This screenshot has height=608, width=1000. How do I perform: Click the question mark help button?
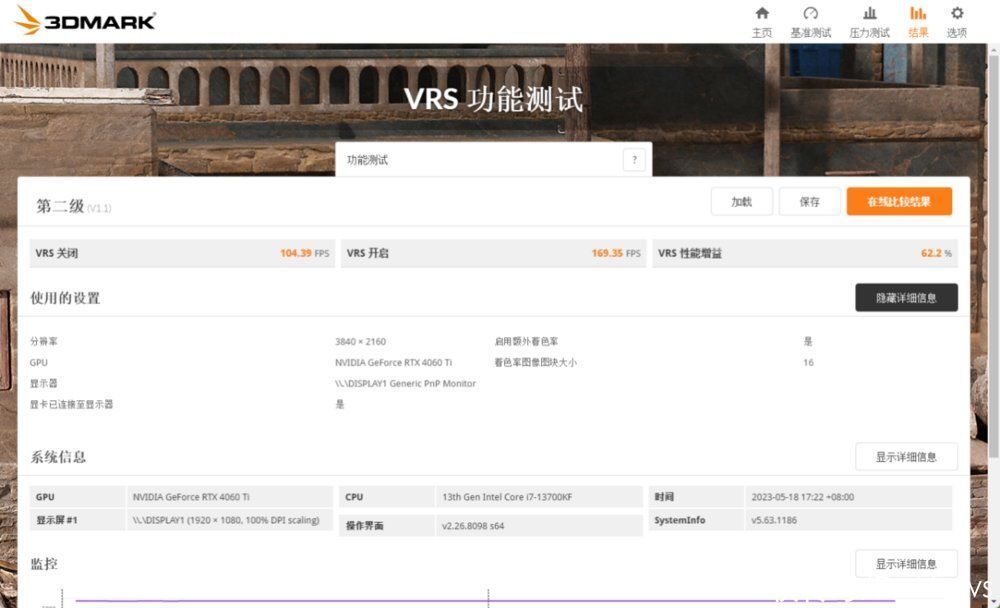pyautogui.click(x=634, y=159)
